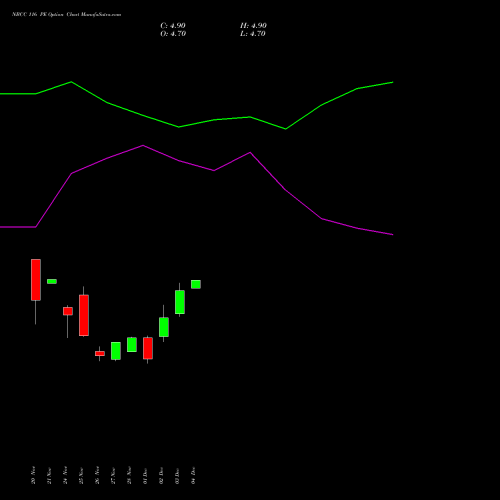This screenshot has height=500, width=500.
Task: Click the 21 Nov date label
Action: tap(49, 475)
